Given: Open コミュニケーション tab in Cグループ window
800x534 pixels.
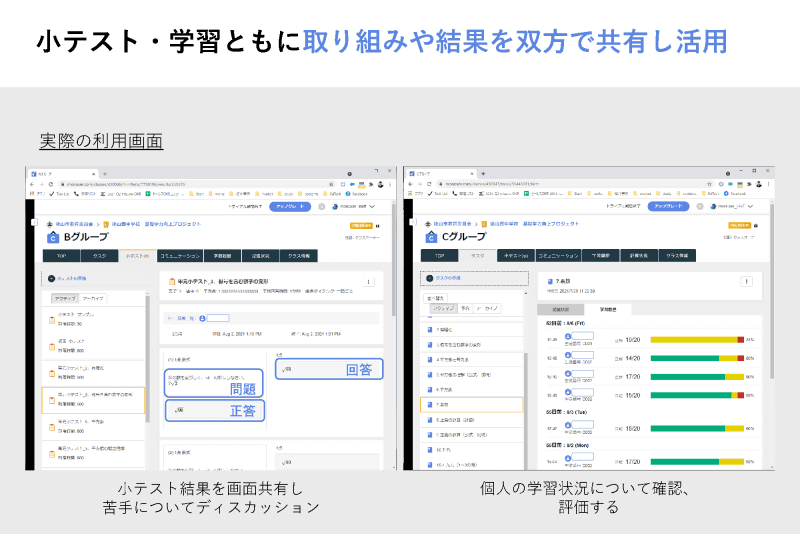Looking at the screenshot, I should click(x=558, y=256).
